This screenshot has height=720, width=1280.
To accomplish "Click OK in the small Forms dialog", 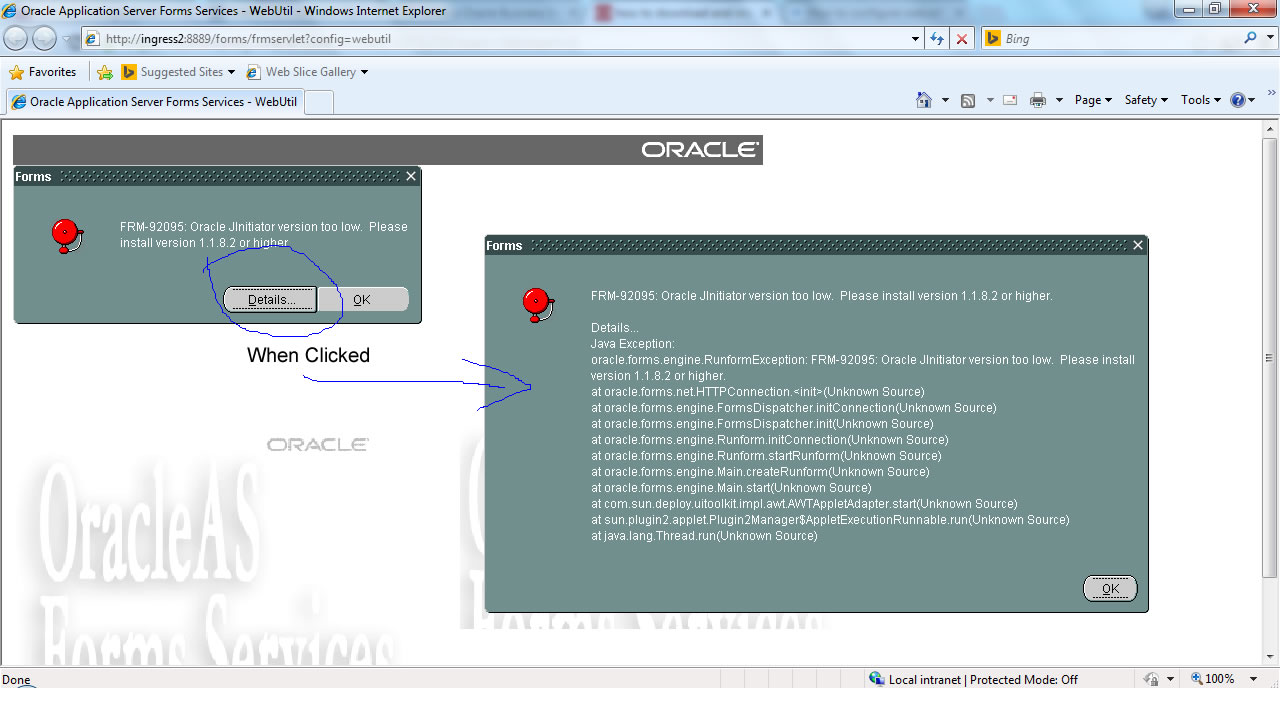I will pyautogui.click(x=362, y=299).
